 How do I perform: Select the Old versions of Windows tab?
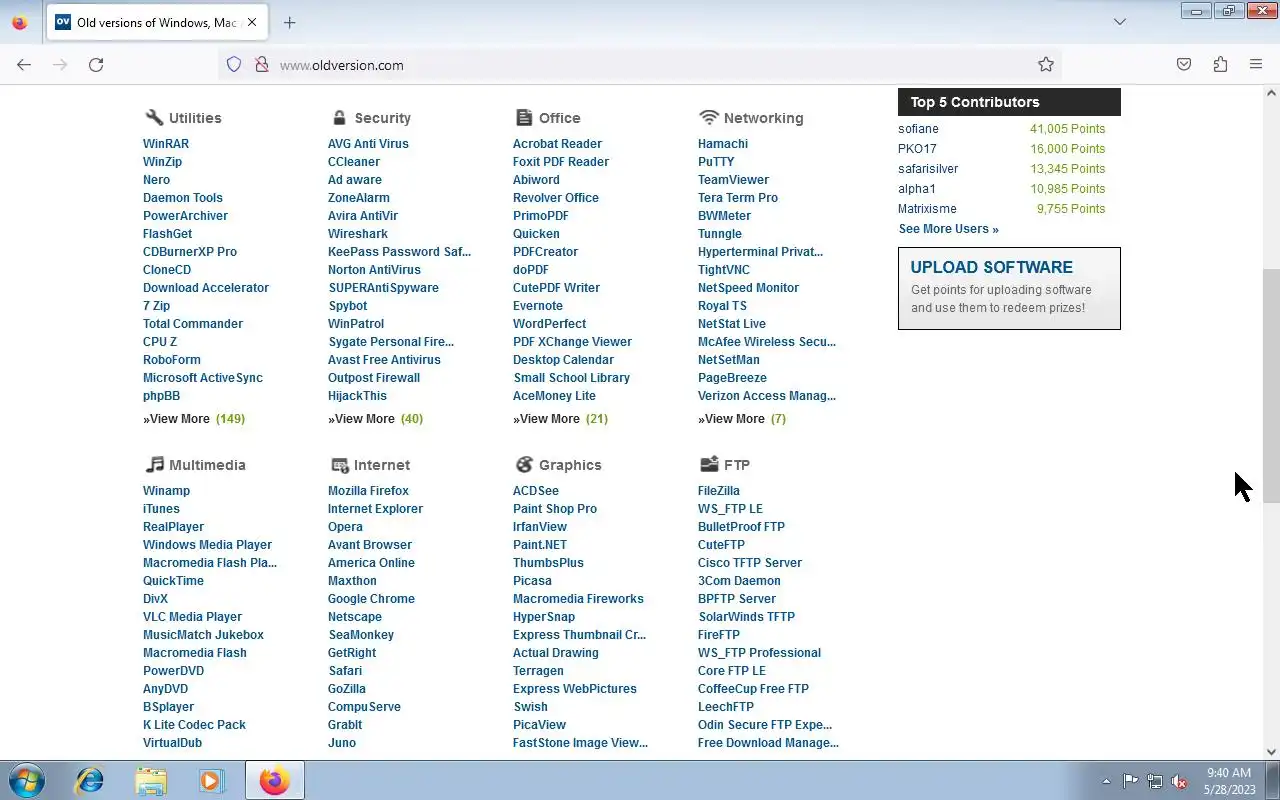[156, 22]
